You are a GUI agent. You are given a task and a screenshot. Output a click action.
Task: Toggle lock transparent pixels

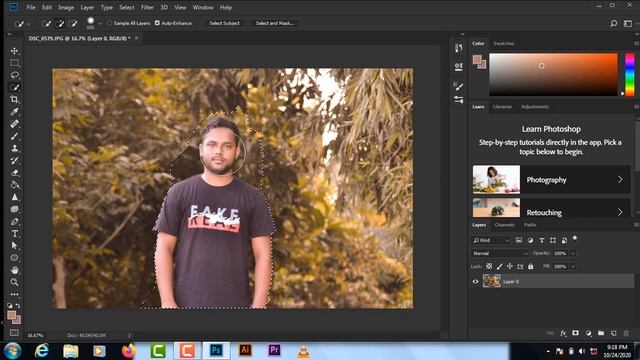click(x=489, y=267)
